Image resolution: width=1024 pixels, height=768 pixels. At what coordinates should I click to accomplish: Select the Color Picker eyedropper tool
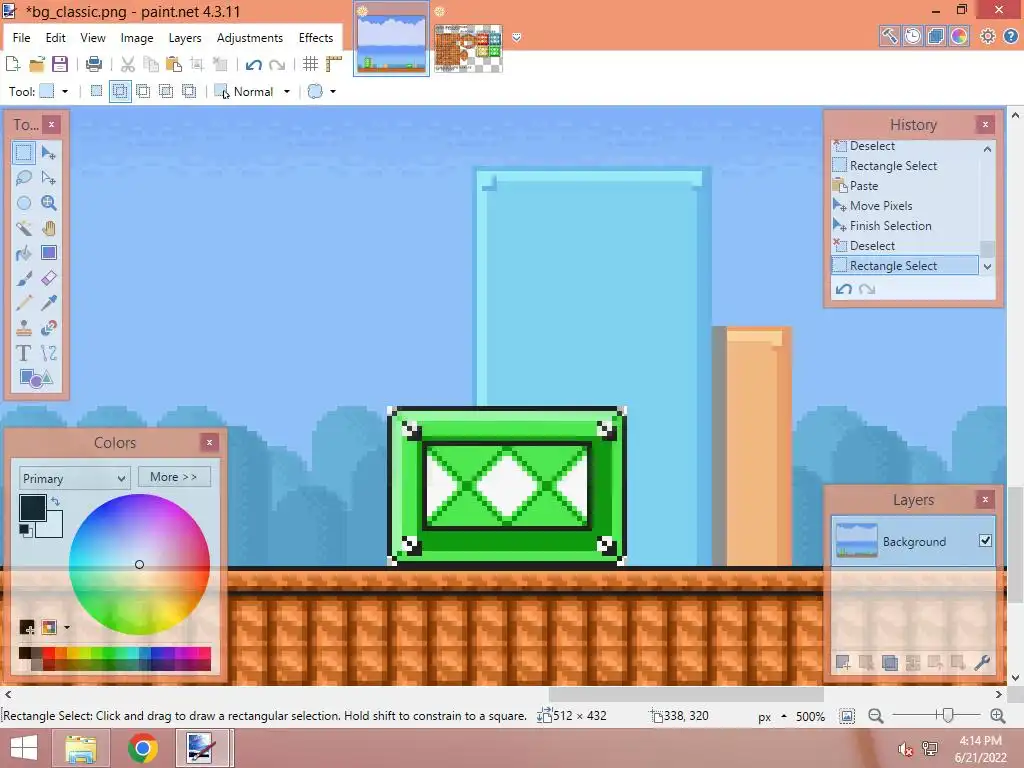48,303
